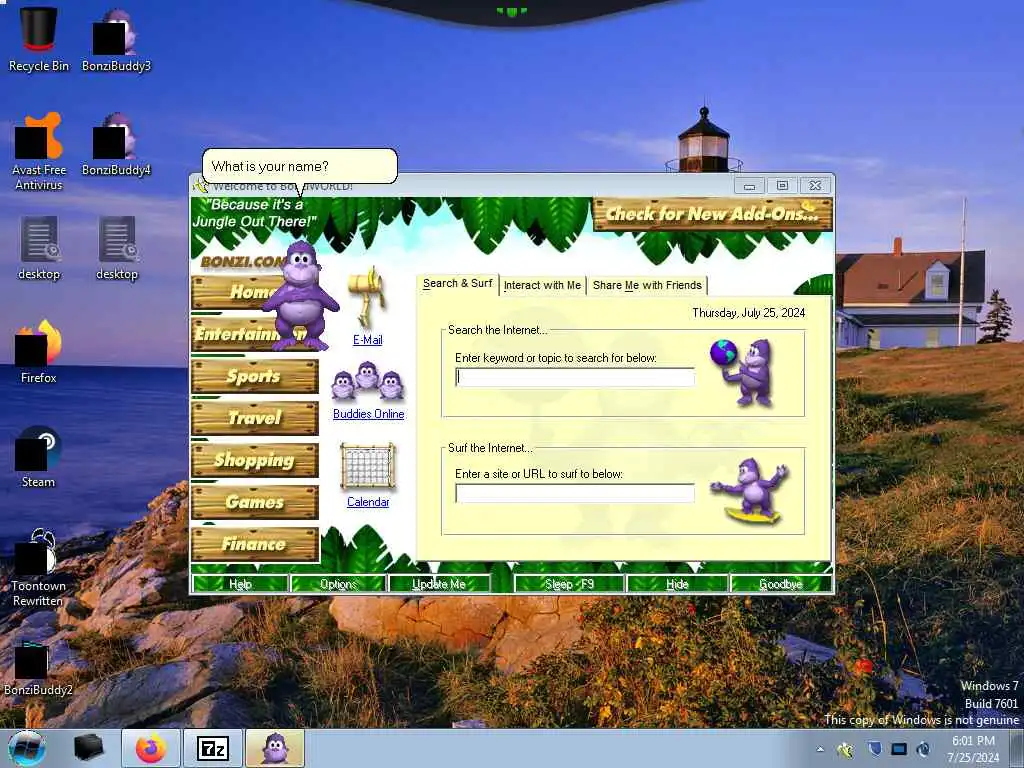
Task: Open the BonziBuddy2 desktop shortcut
Action: [x=39, y=667]
